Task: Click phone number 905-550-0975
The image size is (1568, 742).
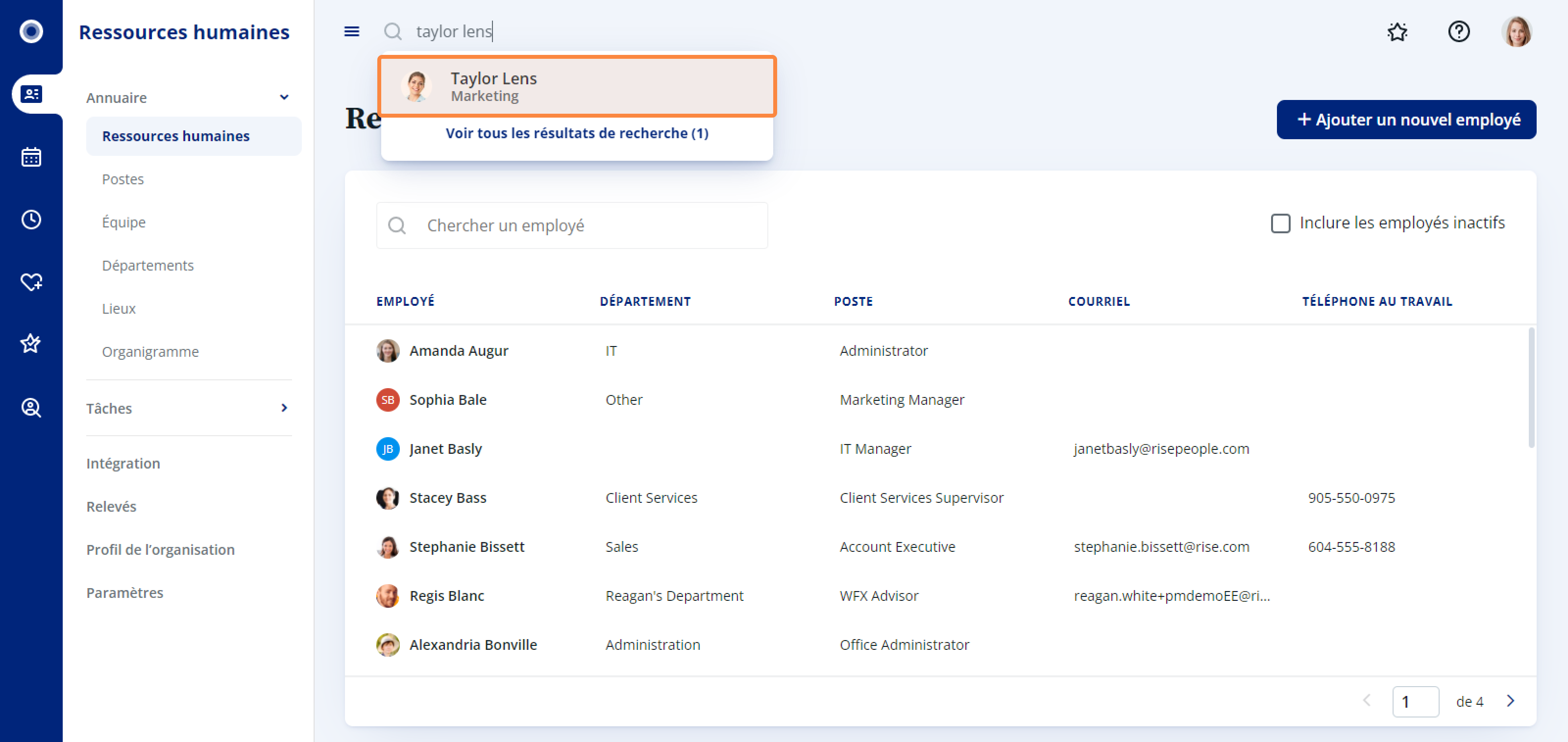Action: [1351, 498]
